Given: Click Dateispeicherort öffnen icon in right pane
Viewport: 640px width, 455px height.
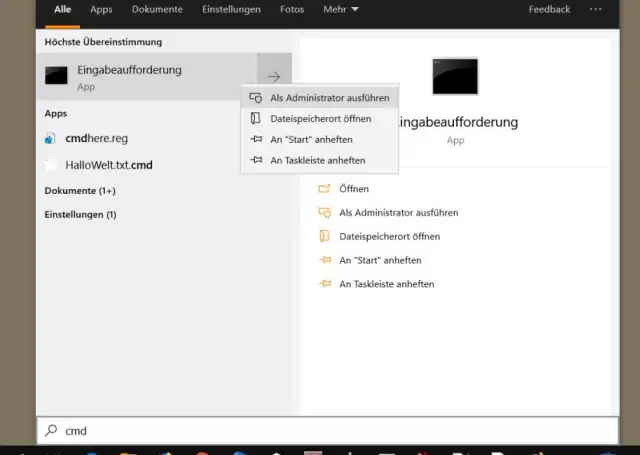Looking at the screenshot, I should (323, 237).
